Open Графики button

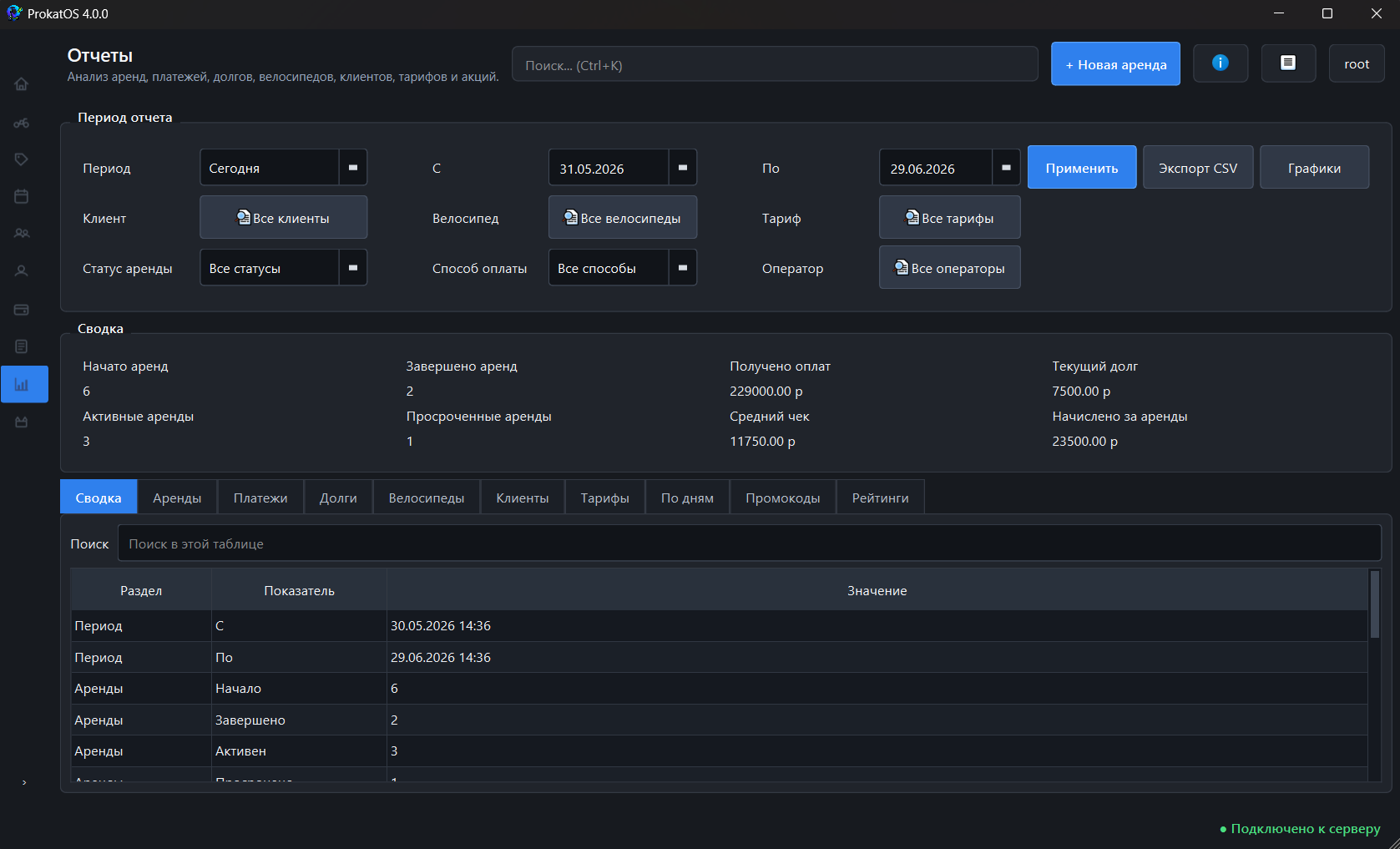(1315, 167)
